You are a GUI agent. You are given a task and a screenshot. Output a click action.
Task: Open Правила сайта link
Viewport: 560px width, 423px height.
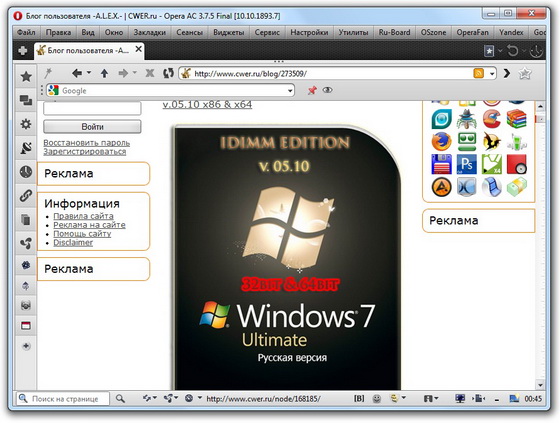click(x=83, y=216)
